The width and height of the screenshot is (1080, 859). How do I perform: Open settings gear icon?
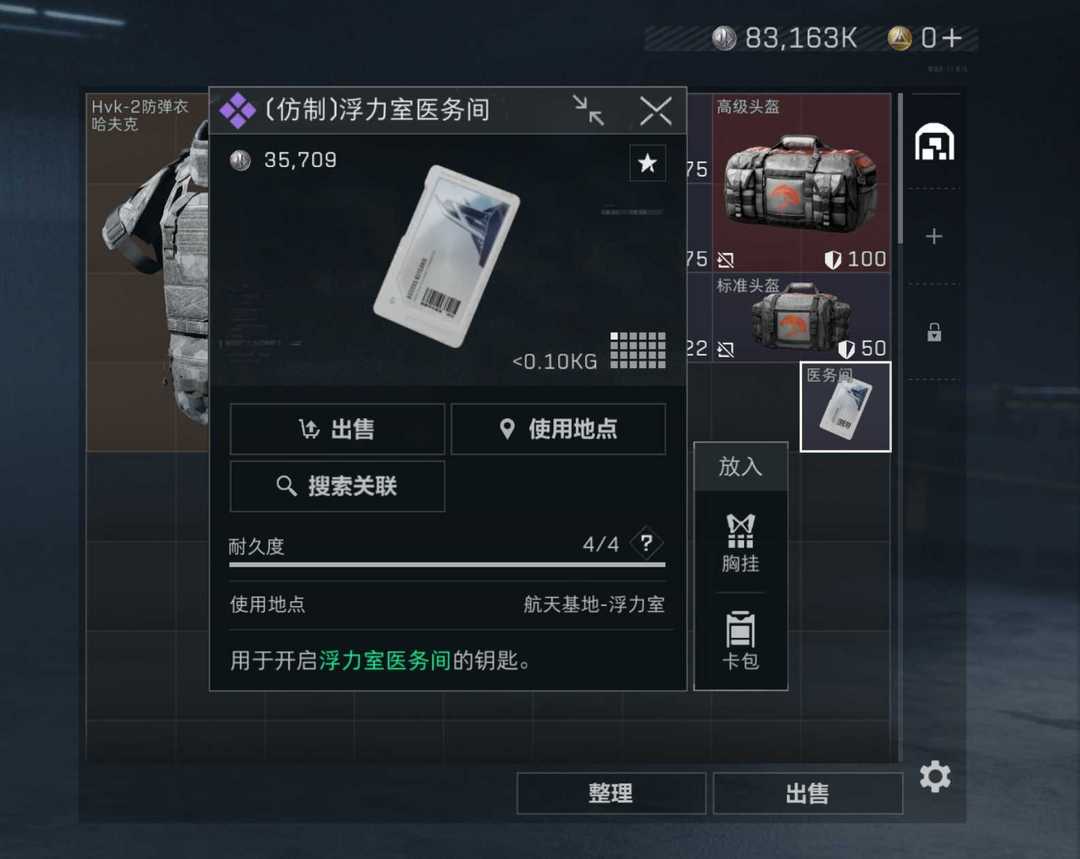click(x=935, y=777)
